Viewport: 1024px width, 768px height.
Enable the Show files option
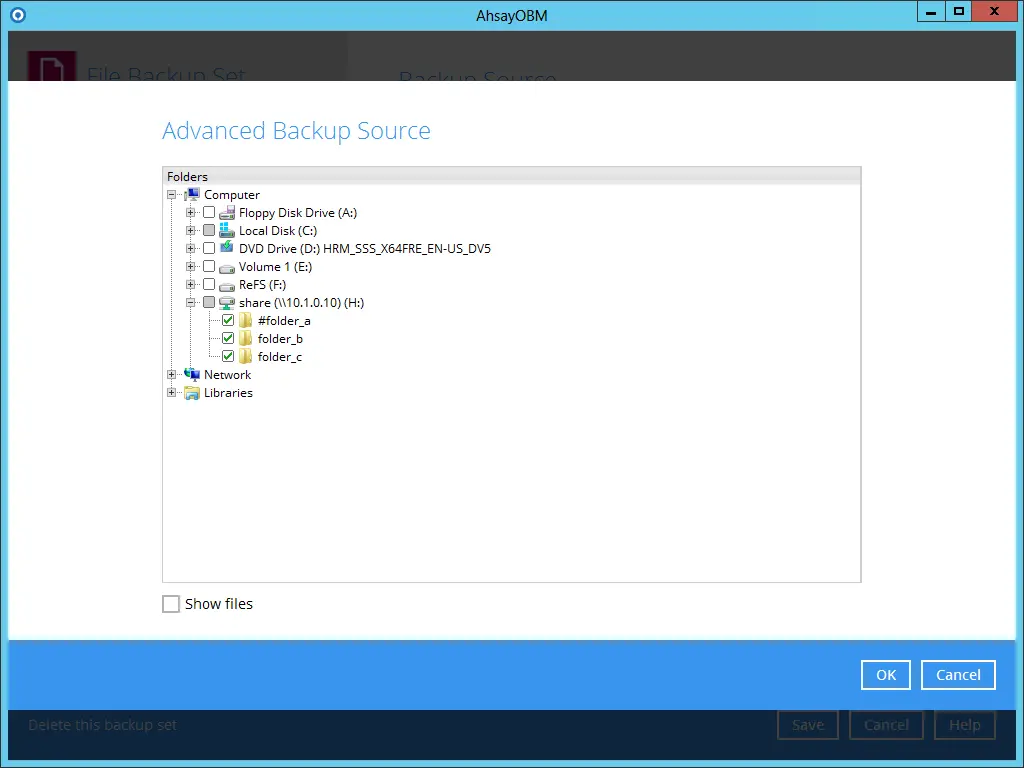(x=170, y=603)
